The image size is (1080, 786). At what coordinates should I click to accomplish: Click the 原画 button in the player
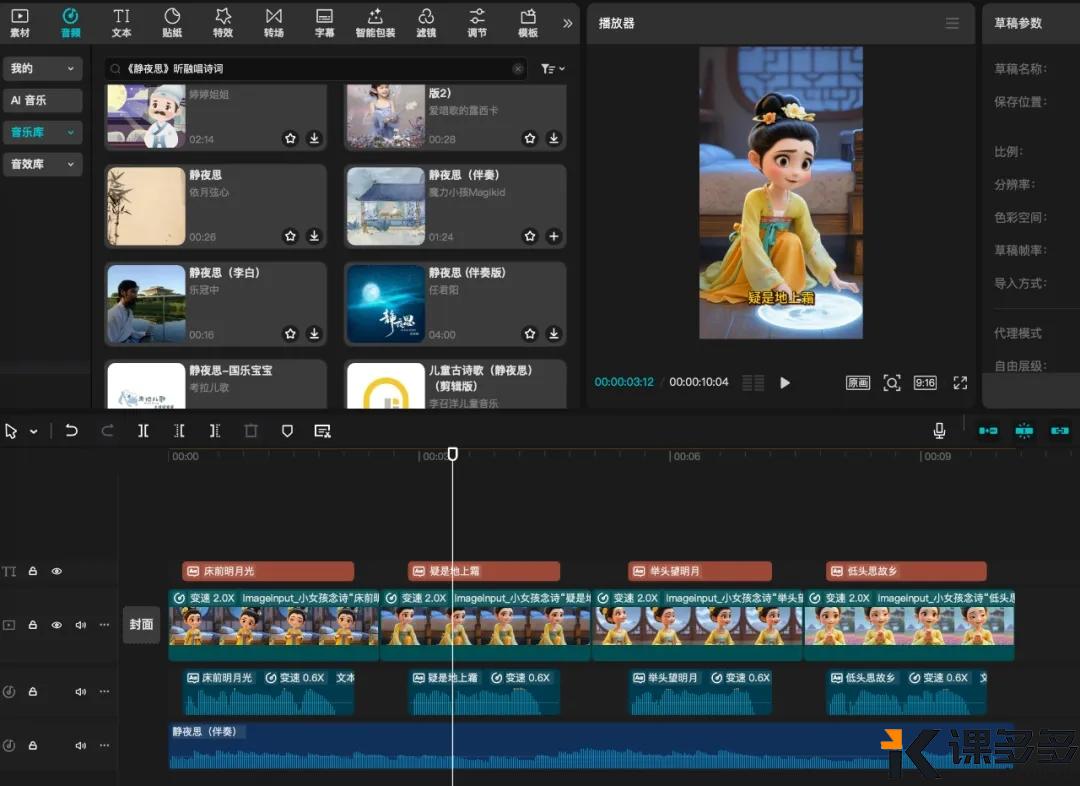pos(857,382)
